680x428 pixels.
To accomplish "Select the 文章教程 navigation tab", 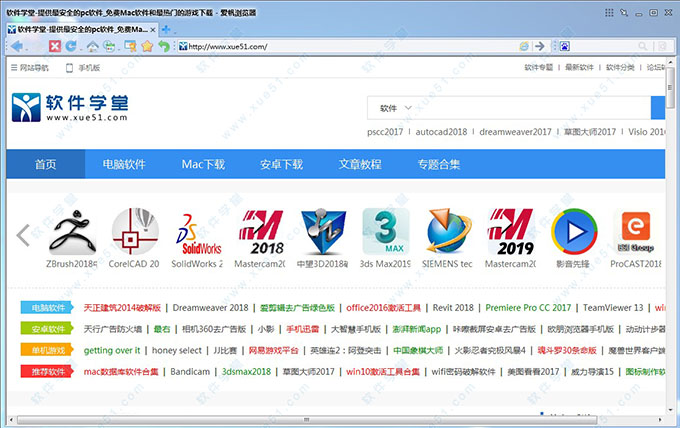I will 360,164.
